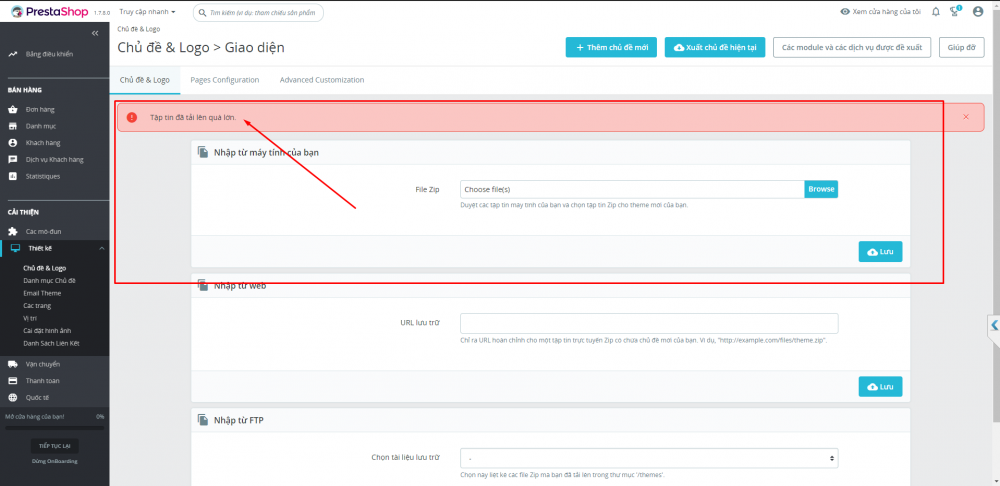Focus the URL lưu trữ input field

(x=649, y=323)
